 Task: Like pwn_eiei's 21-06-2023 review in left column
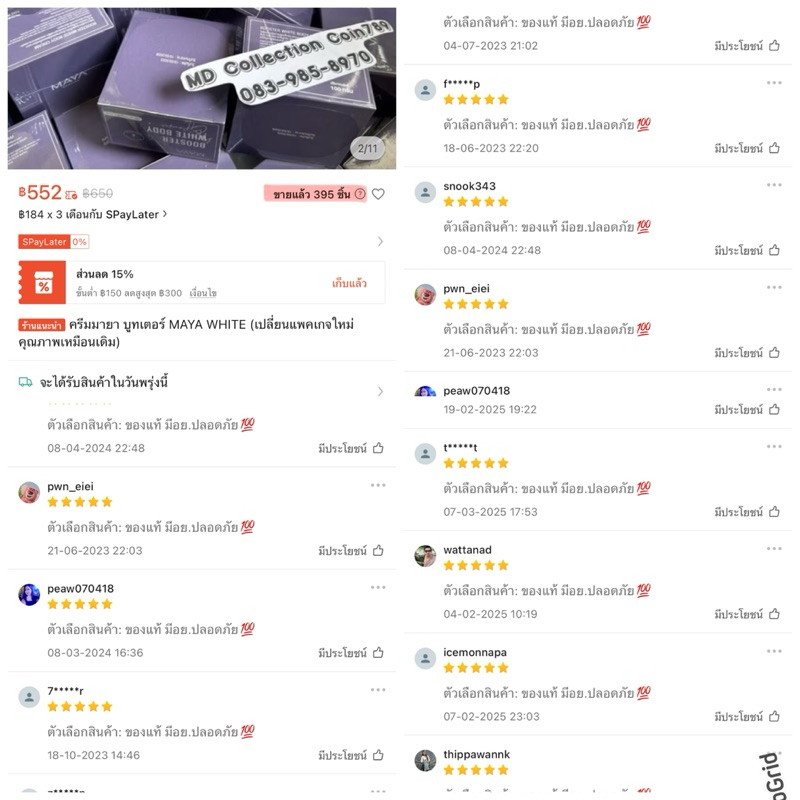[378, 551]
